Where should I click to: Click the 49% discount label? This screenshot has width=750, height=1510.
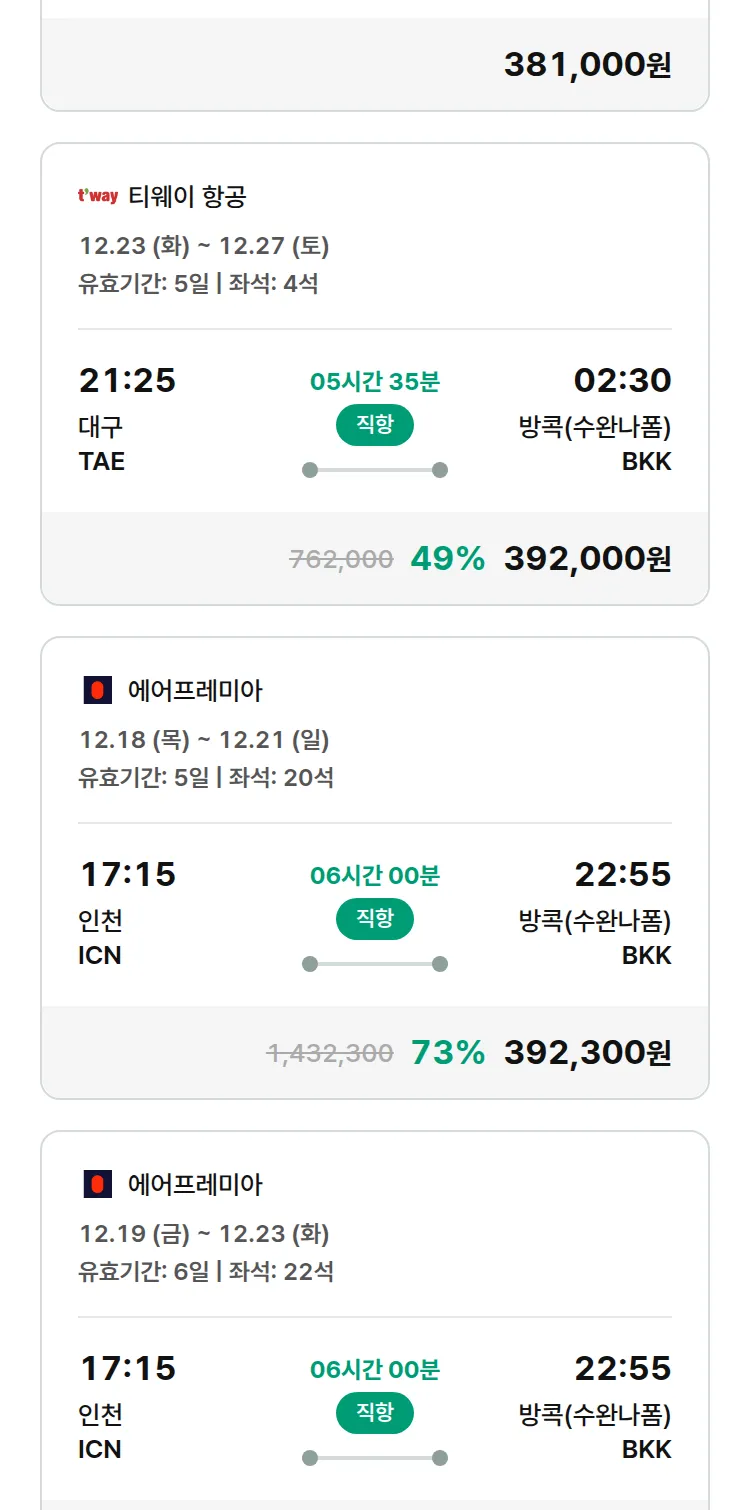[447, 559]
